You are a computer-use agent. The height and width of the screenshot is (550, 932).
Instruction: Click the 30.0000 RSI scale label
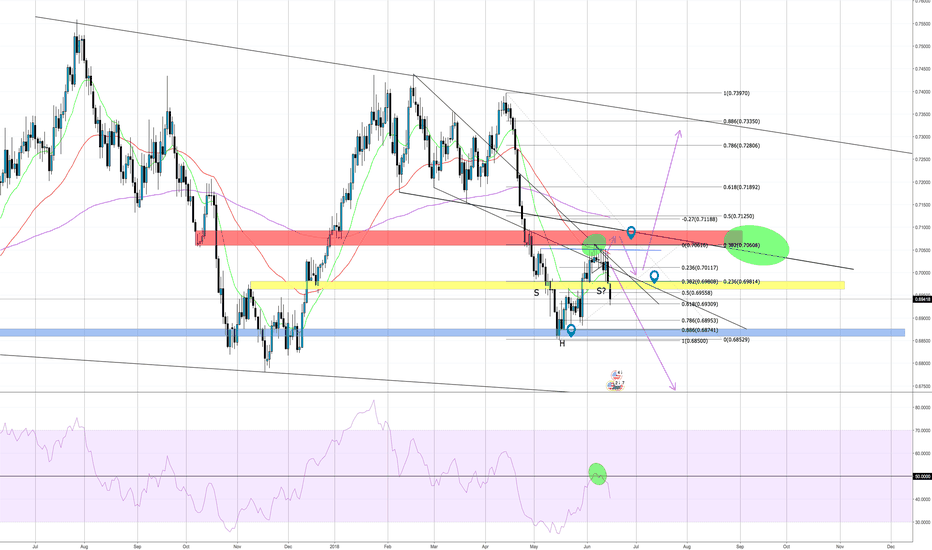click(922, 522)
